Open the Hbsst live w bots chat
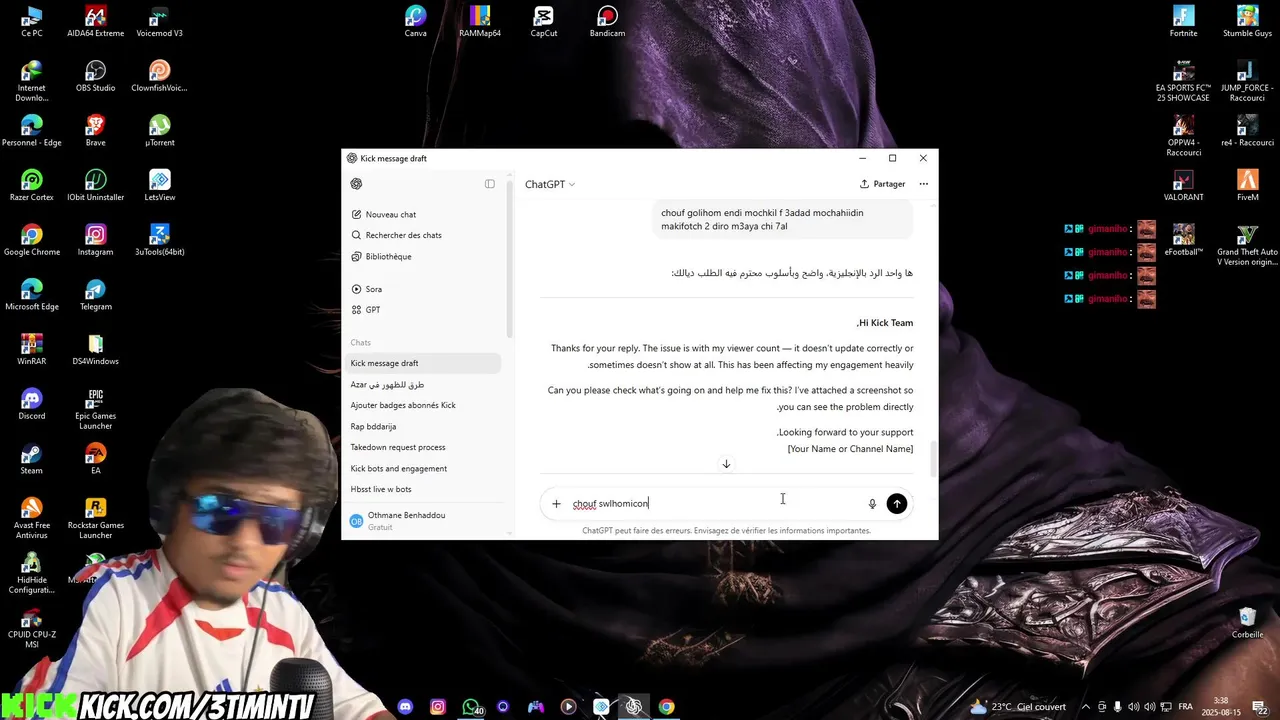This screenshot has width=1280, height=720. 424,489
